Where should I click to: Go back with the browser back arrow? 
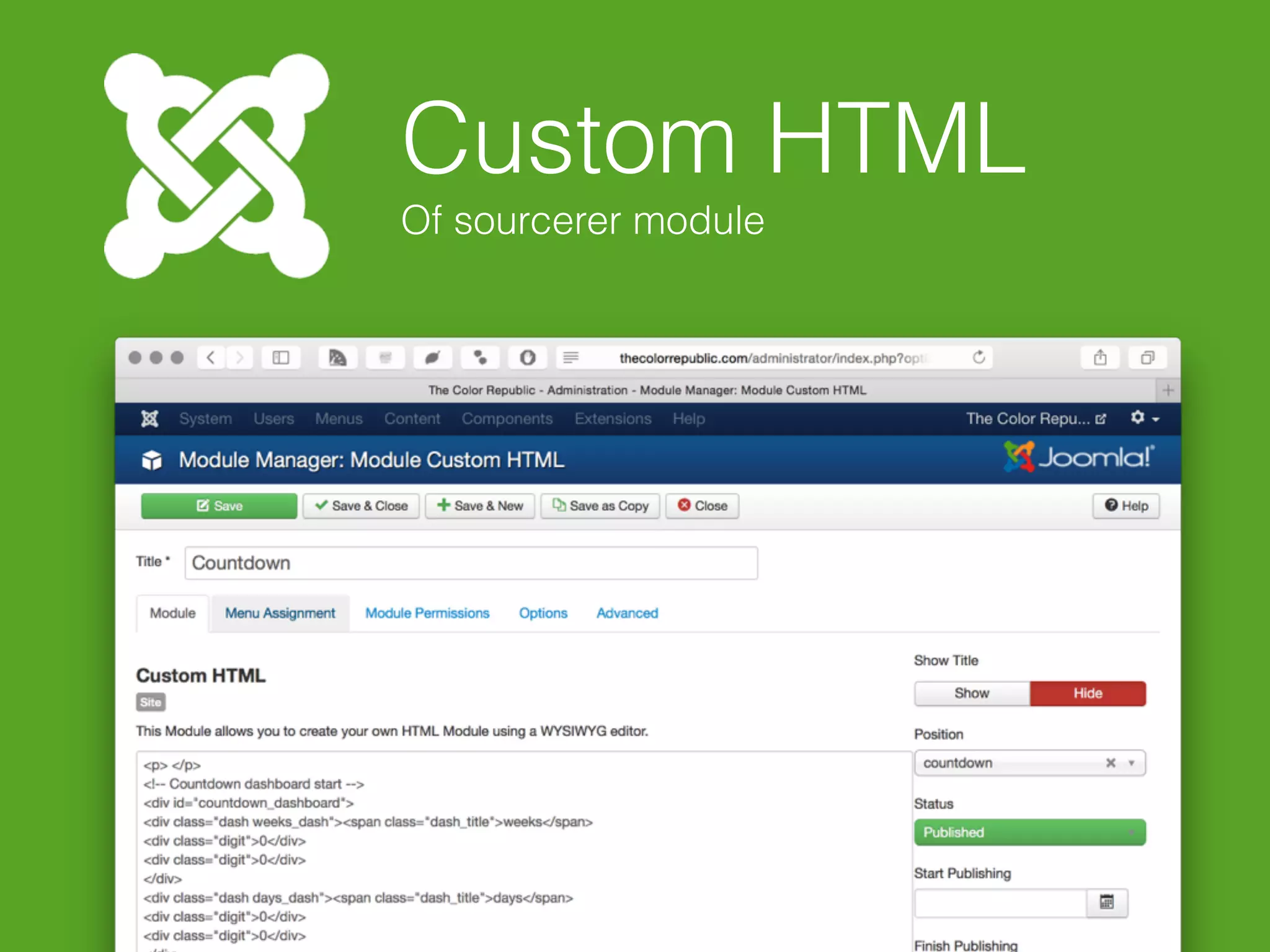tap(211, 358)
